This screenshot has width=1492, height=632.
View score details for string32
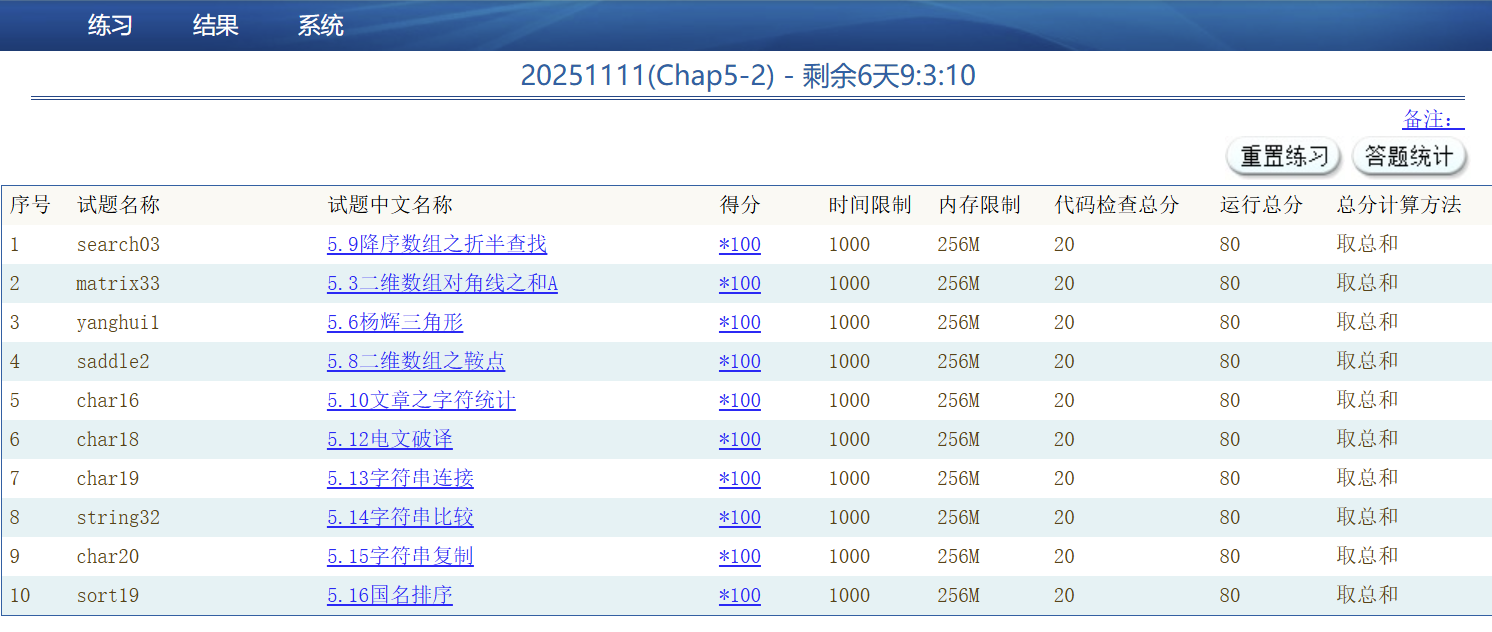(x=740, y=517)
